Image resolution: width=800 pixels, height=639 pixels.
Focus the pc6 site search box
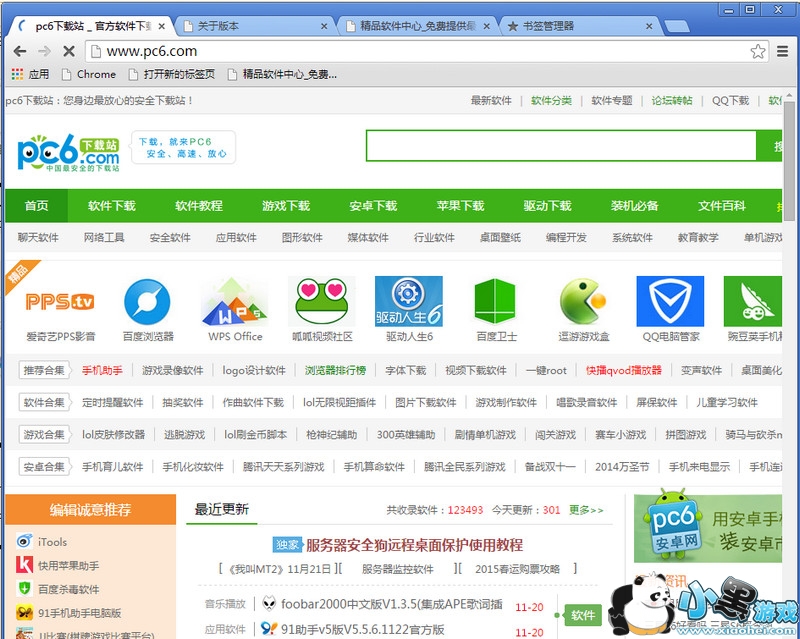[561, 145]
